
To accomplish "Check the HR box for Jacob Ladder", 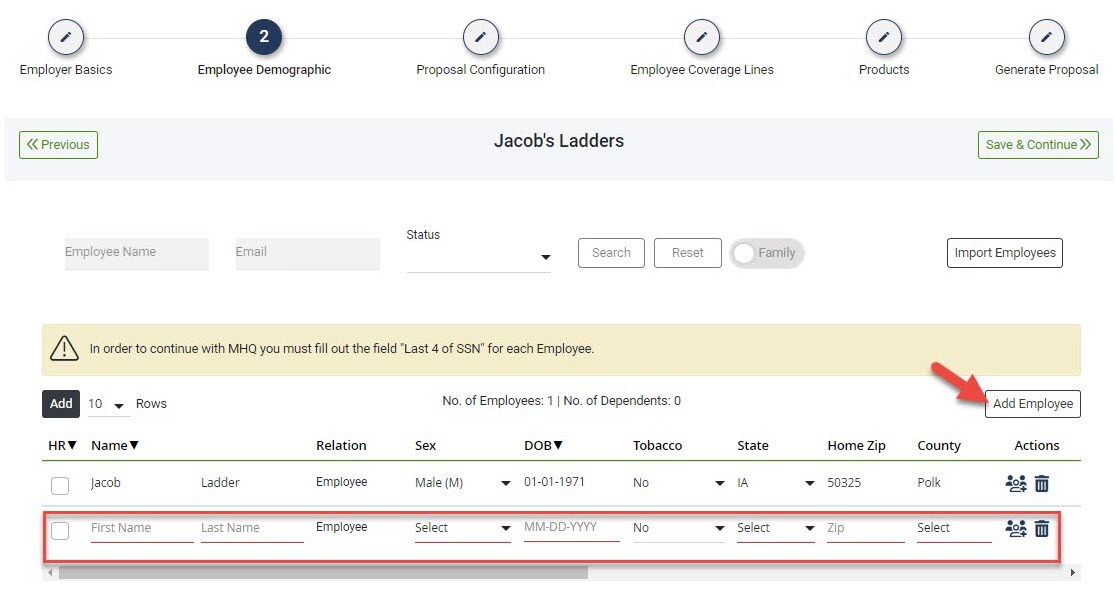I will coord(60,485).
